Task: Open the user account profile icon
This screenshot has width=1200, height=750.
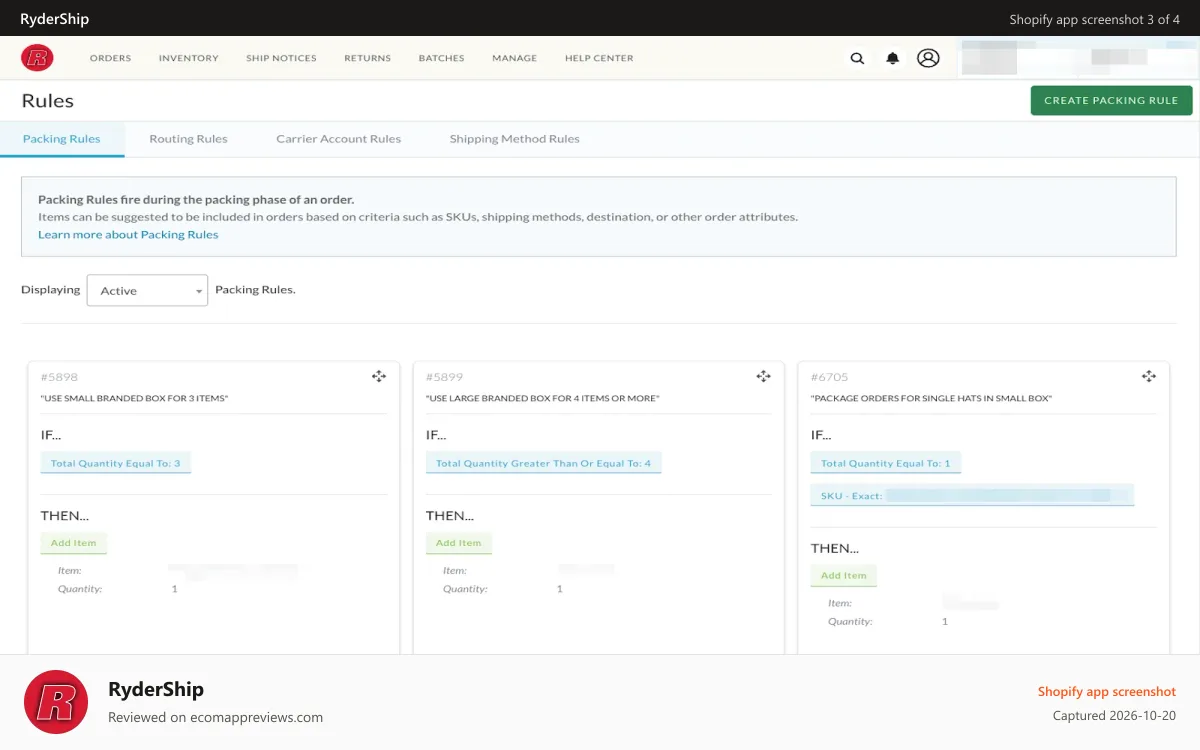Action: point(928,58)
